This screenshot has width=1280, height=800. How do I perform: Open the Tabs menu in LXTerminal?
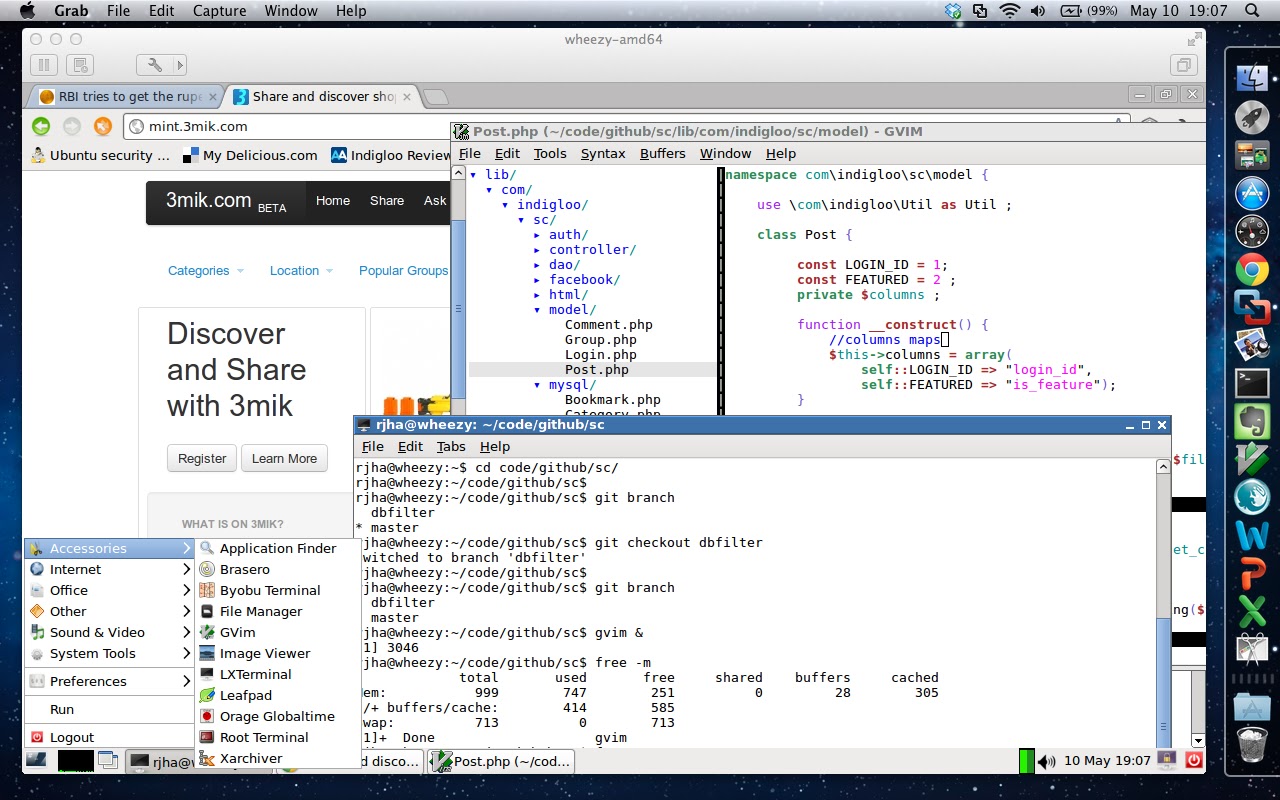coord(451,446)
